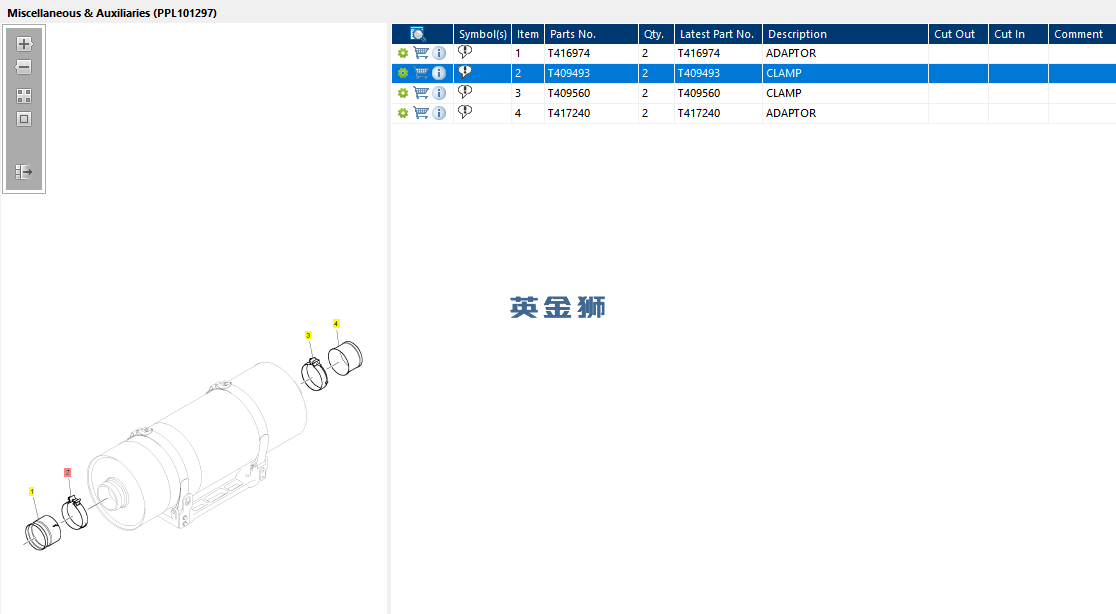Image resolution: width=1116 pixels, height=614 pixels.
Task: Add T417240 adaptor to cart
Action: [x=421, y=112]
